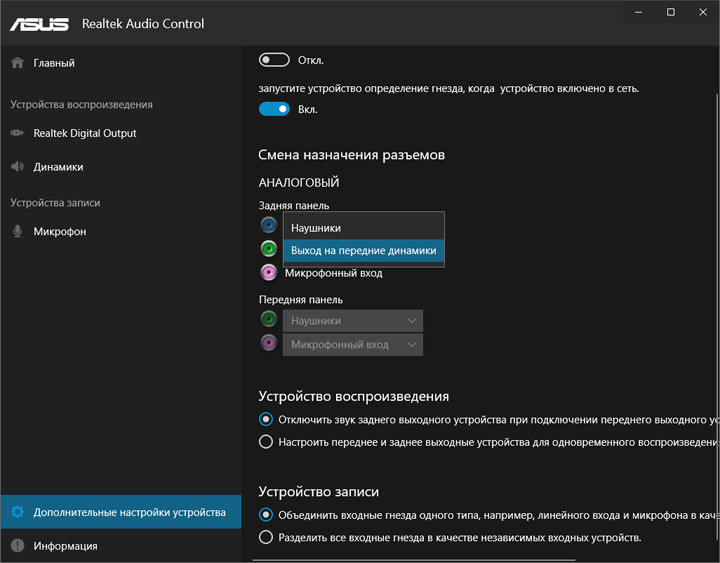Click the gear icon for additional settings
Image resolution: width=720 pixels, height=563 pixels.
[x=17, y=512]
